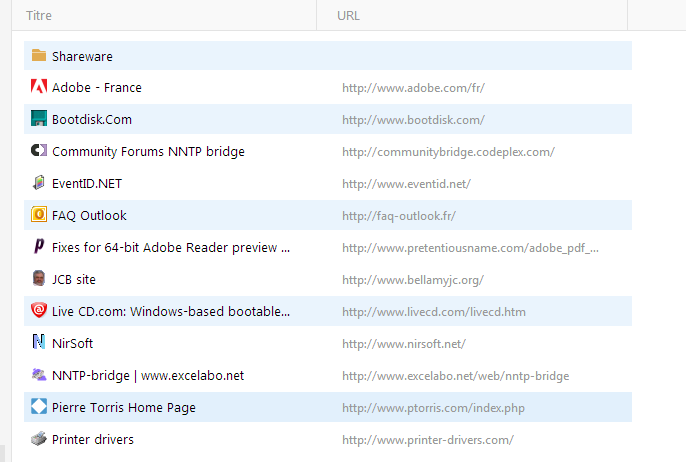The image size is (686, 462).
Task: Click the EventID.NET favicon
Action: 38,182
